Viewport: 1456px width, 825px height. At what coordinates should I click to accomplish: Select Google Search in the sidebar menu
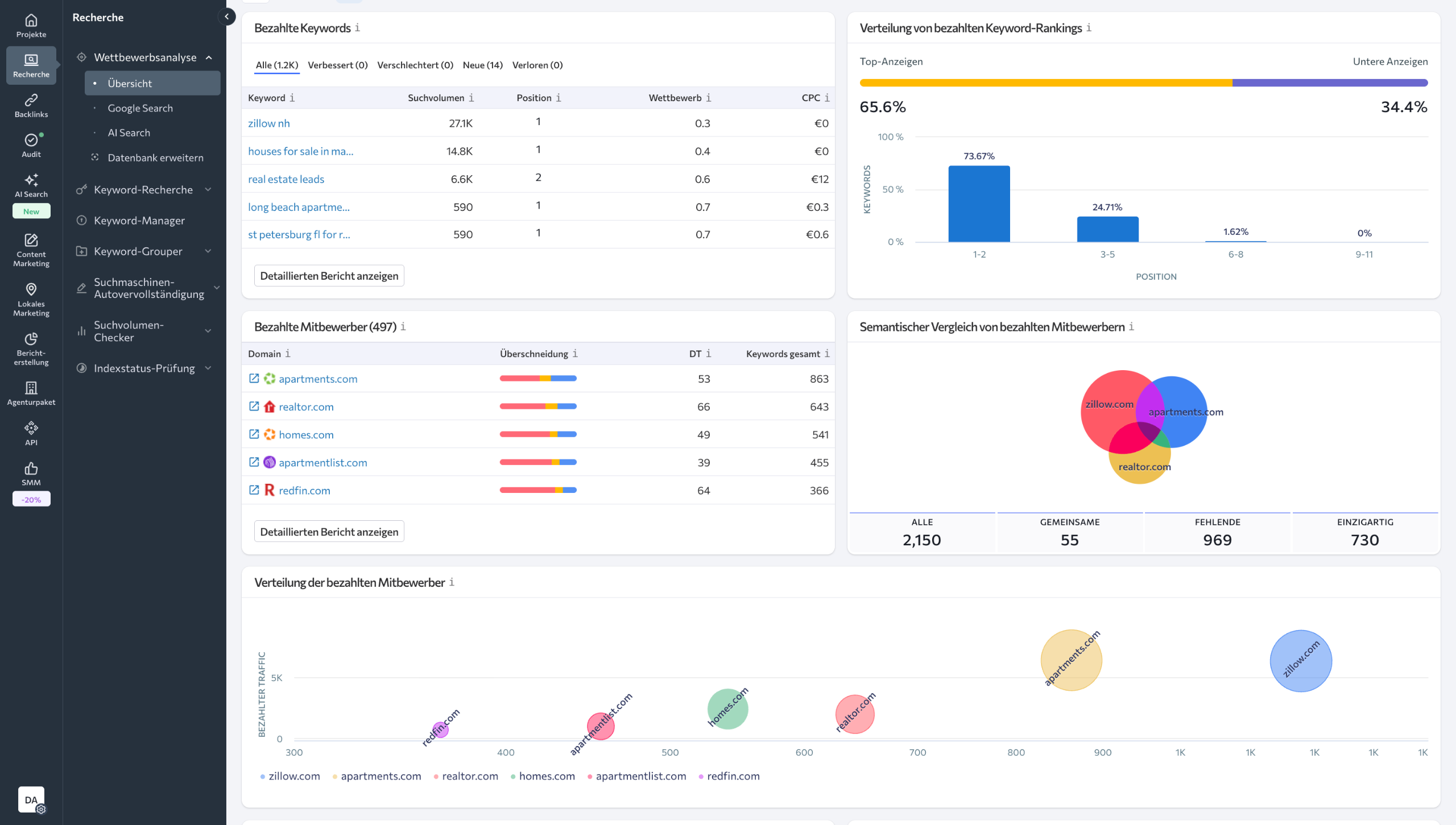tap(140, 108)
